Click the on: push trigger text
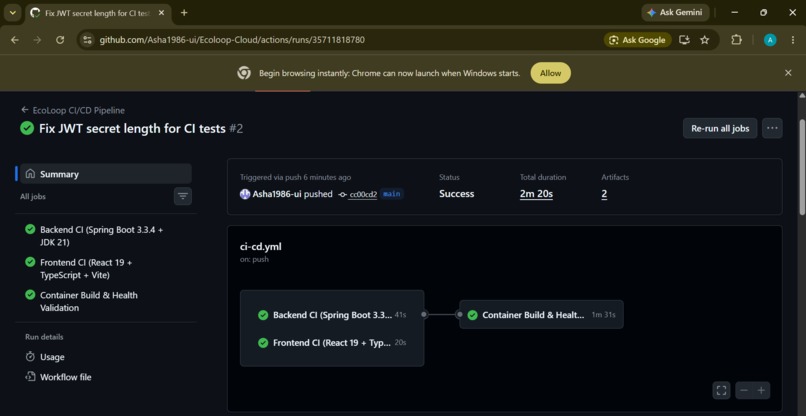 pyautogui.click(x=254, y=259)
